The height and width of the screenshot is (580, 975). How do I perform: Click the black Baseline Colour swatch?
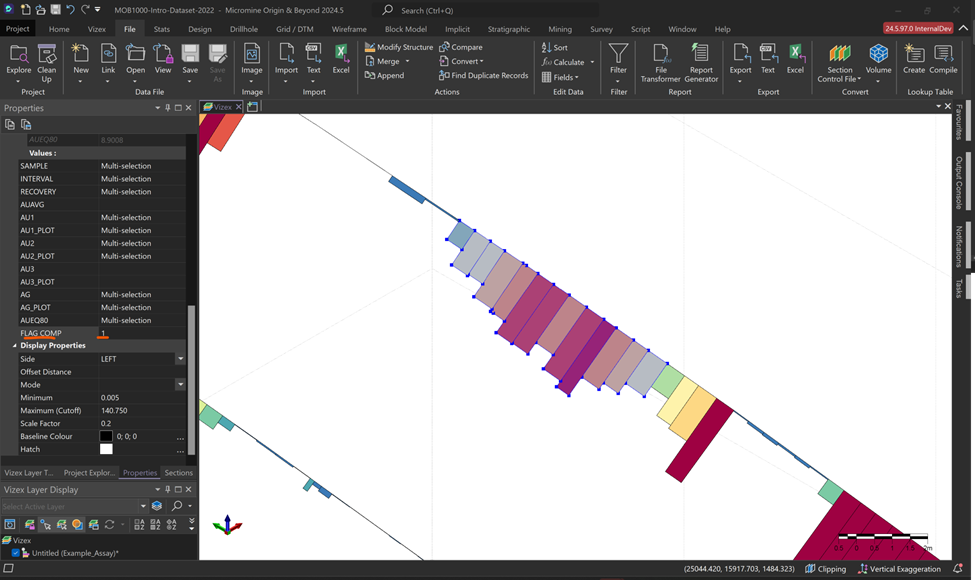[x=106, y=437]
